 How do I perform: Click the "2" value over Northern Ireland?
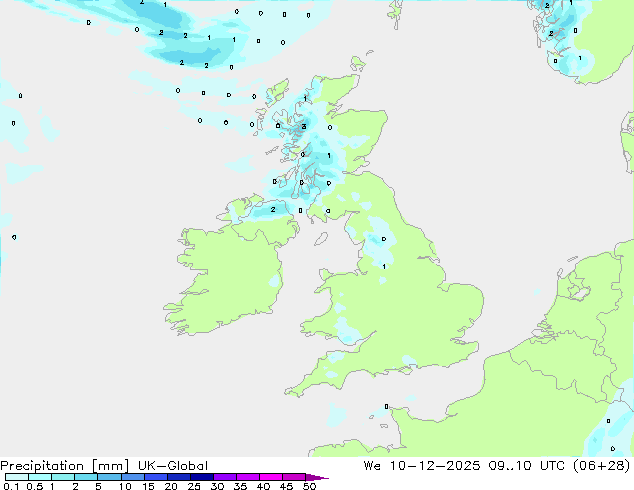click(273, 209)
